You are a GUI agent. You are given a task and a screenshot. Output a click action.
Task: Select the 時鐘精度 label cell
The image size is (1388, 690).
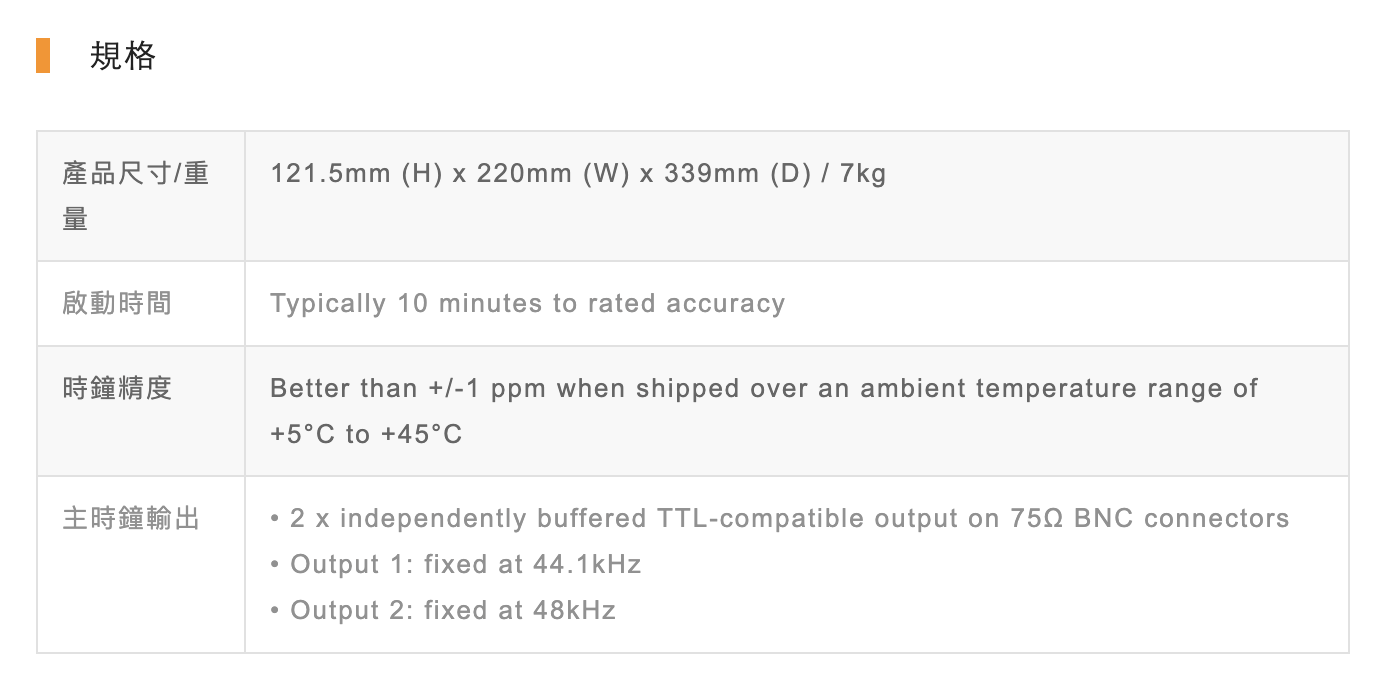pos(117,388)
